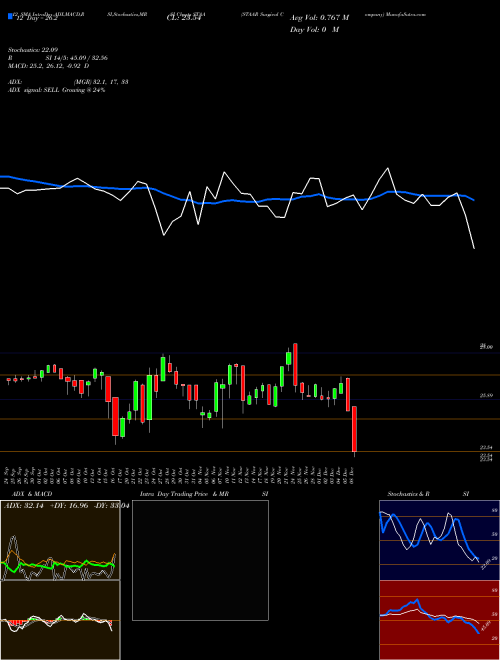Open the red RSI chart panel
This screenshot has width=500, height=660.
pos(439,620)
